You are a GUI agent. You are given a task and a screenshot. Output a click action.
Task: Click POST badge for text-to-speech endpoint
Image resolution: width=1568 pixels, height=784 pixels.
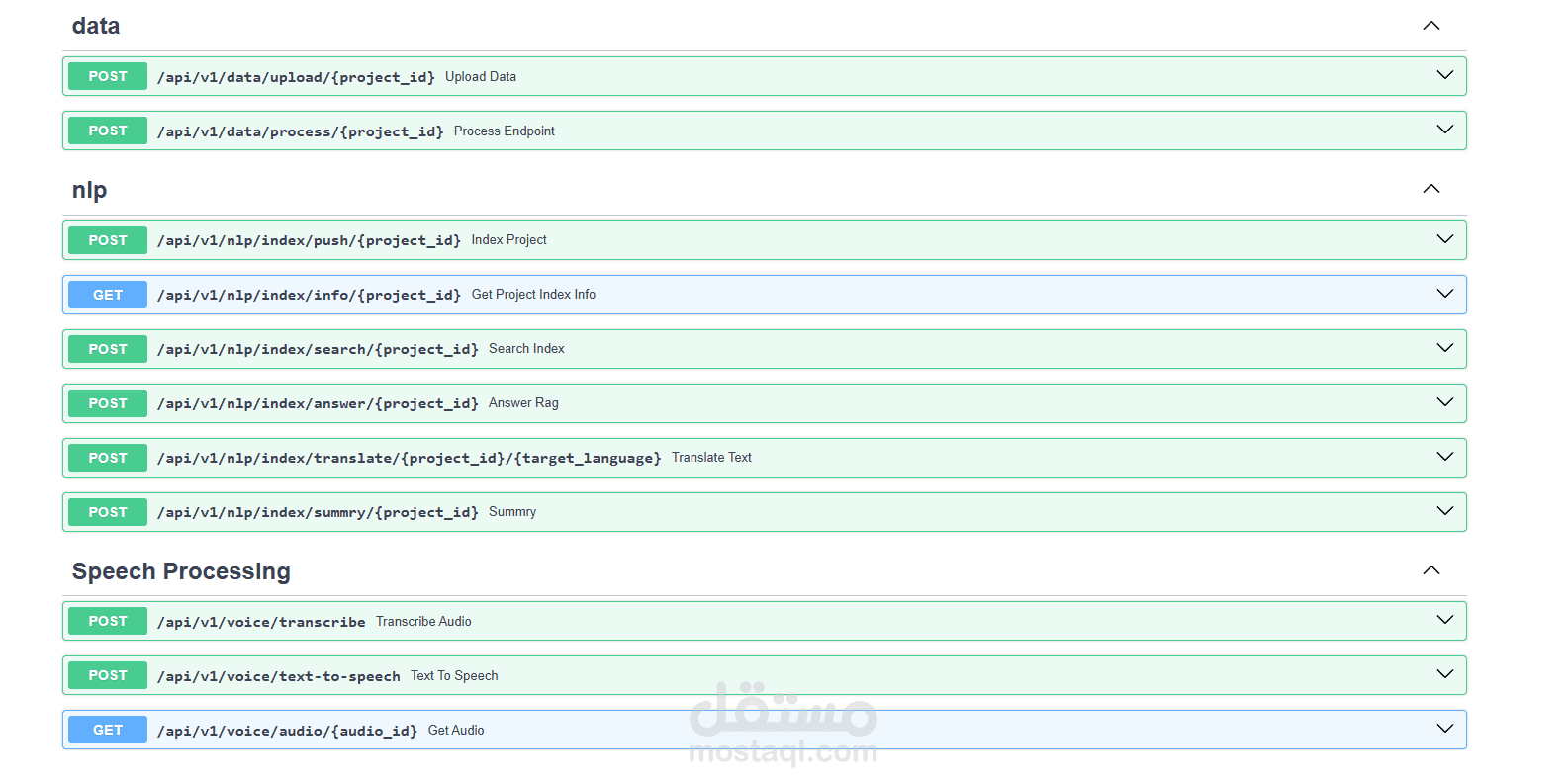(108, 675)
